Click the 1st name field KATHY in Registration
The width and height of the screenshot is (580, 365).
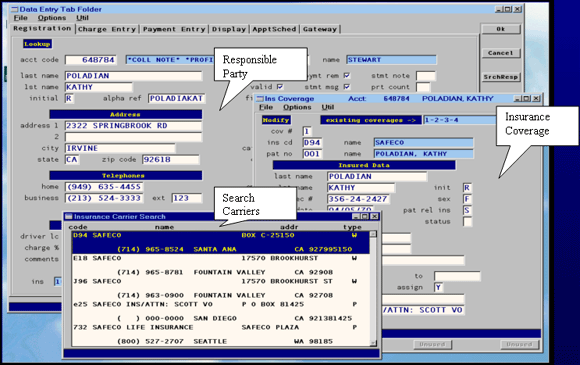click(x=98, y=87)
